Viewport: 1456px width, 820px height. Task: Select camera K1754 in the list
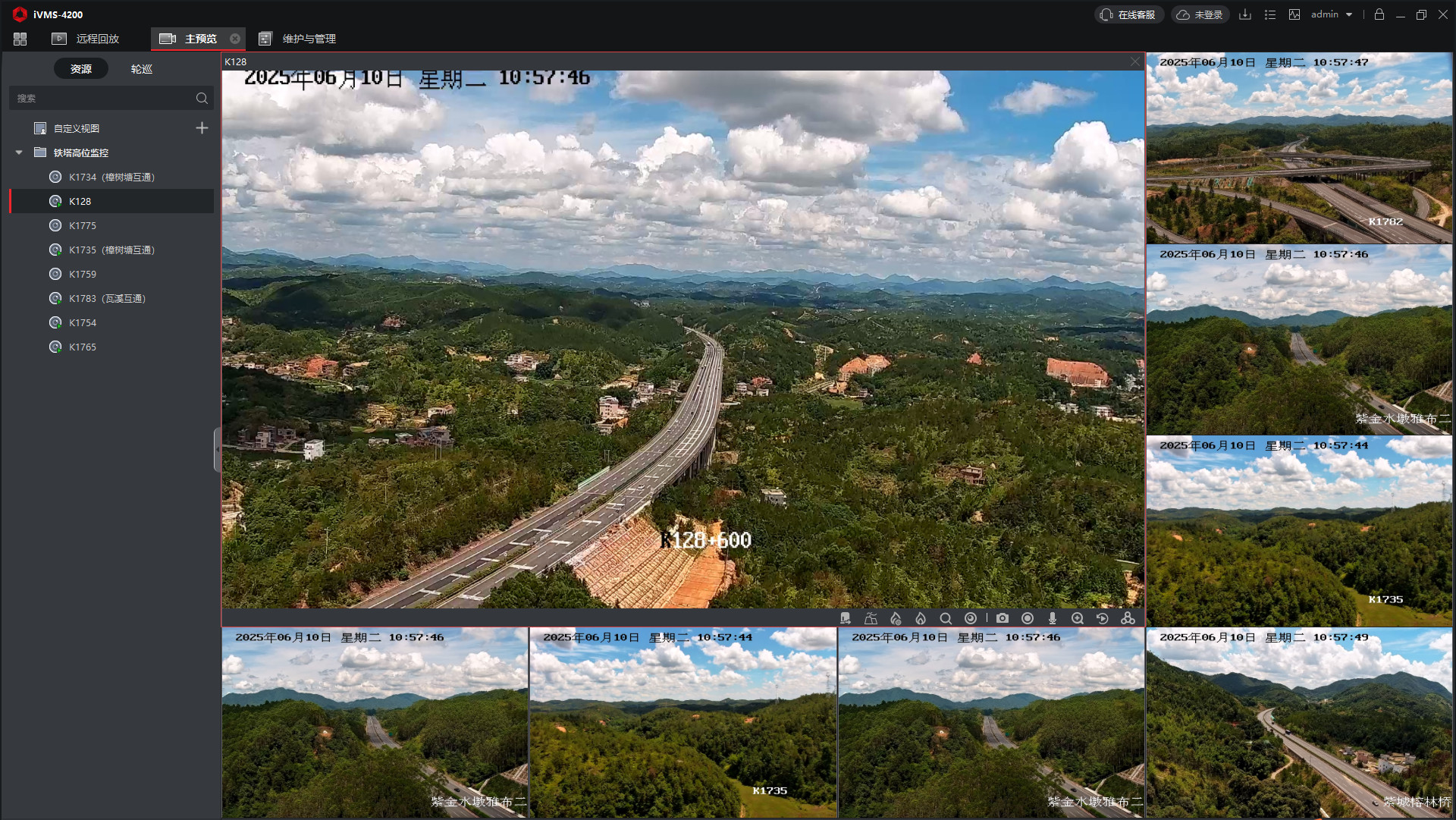point(111,322)
